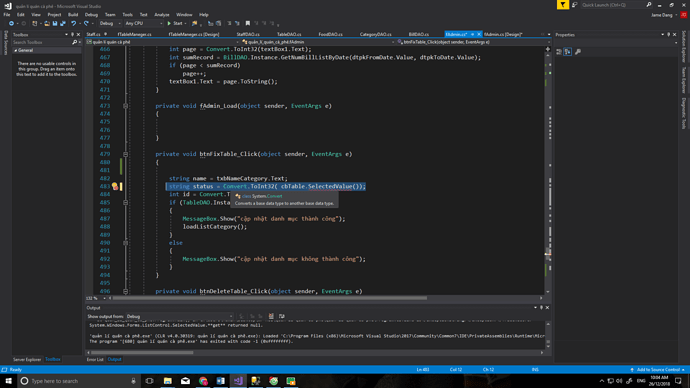
Task: Open the Solution Explorer side tab
Action: [x=683, y=47]
